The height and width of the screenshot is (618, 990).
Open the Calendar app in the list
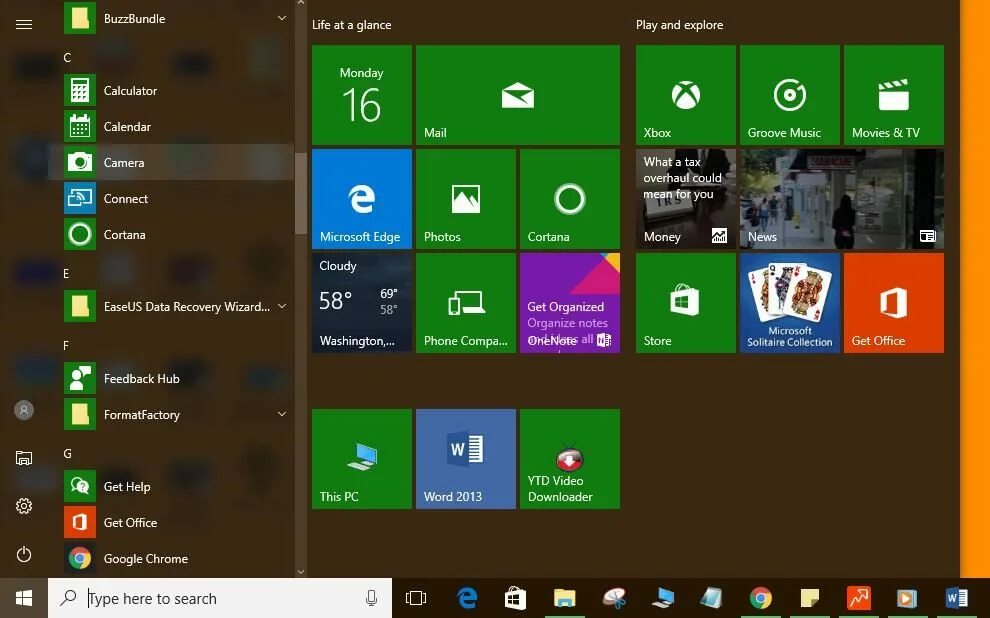(x=170, y=126)
